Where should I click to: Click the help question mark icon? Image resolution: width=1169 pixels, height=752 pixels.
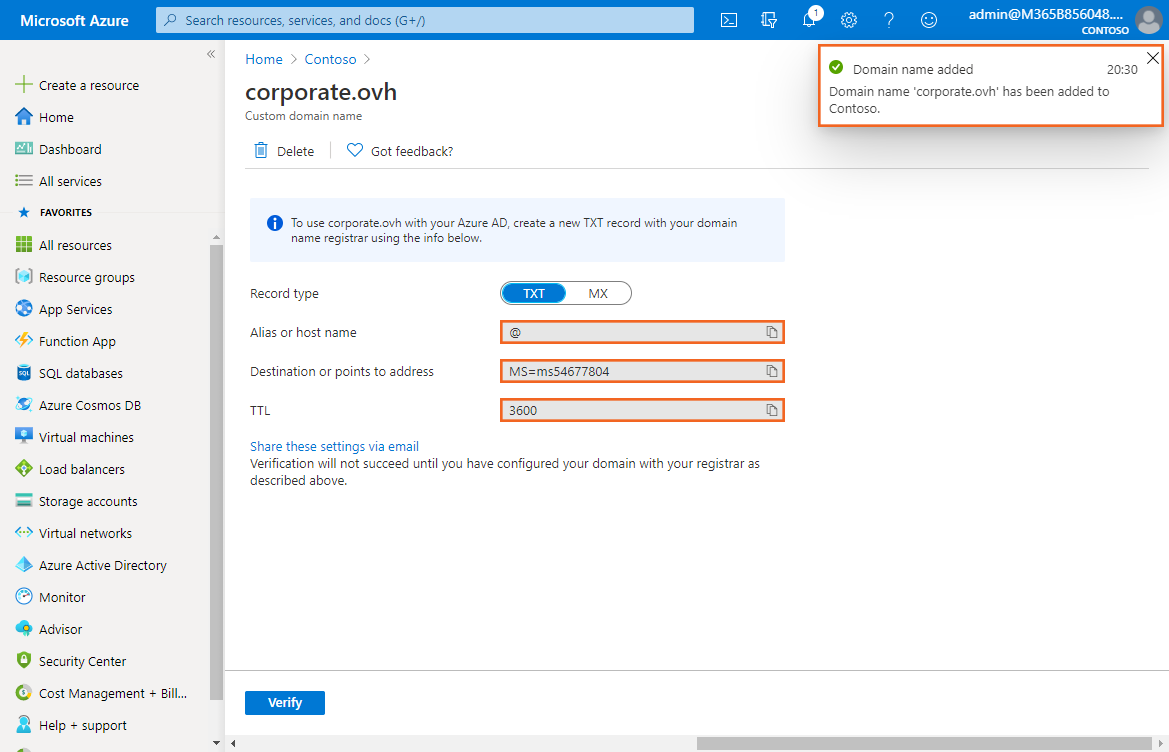click(x=889, y=20)
